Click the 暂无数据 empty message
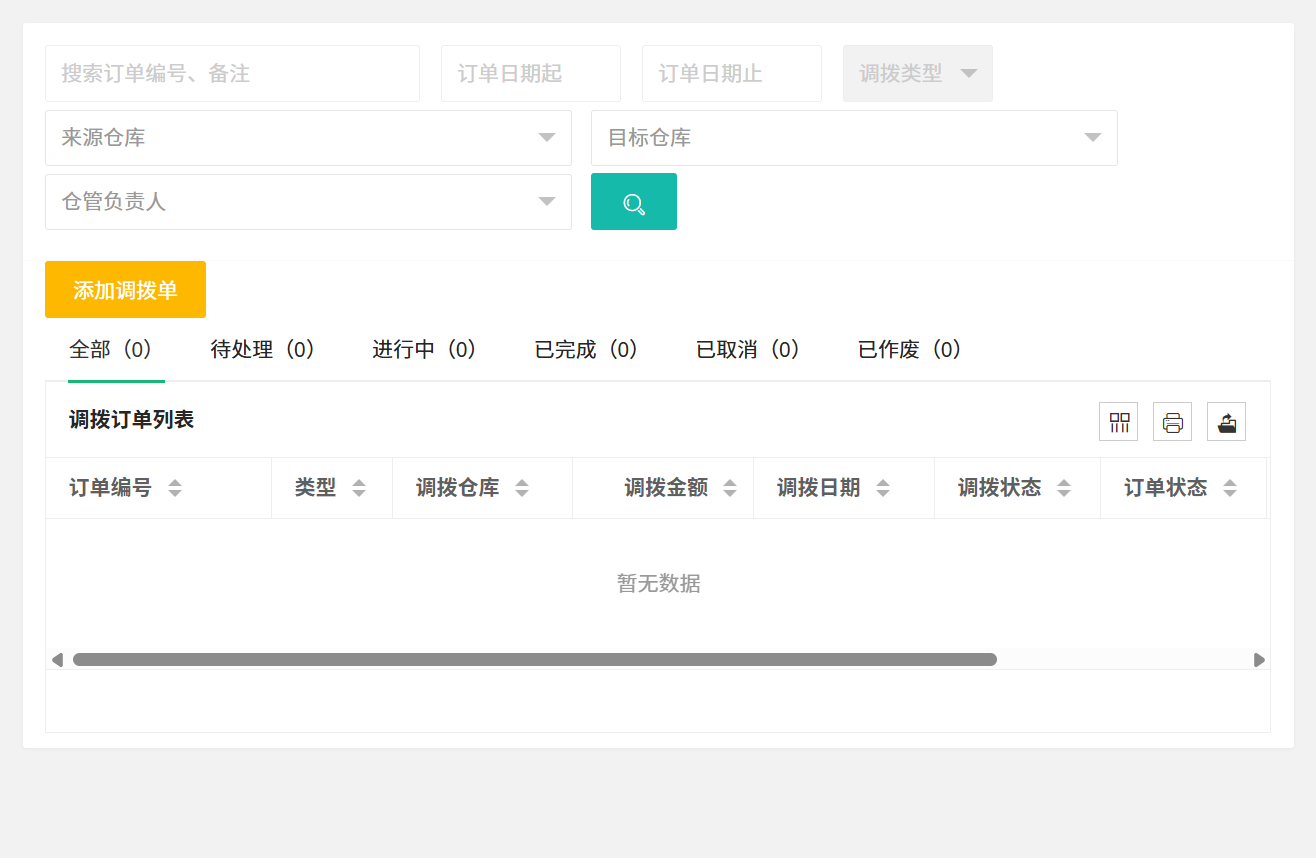Viewport: 1316px width, 858px height. pos(658,583)
